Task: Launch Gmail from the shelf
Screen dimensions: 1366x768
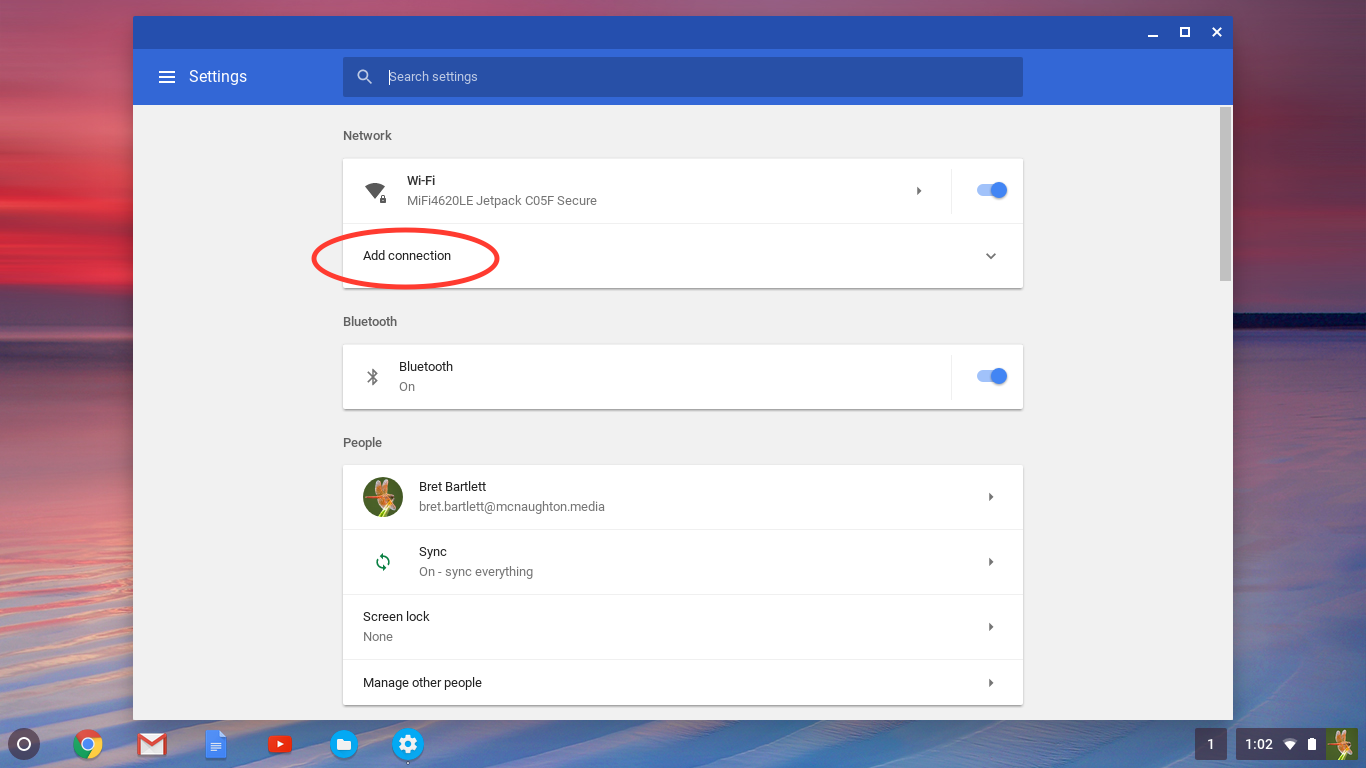Action: click(152, 744)
